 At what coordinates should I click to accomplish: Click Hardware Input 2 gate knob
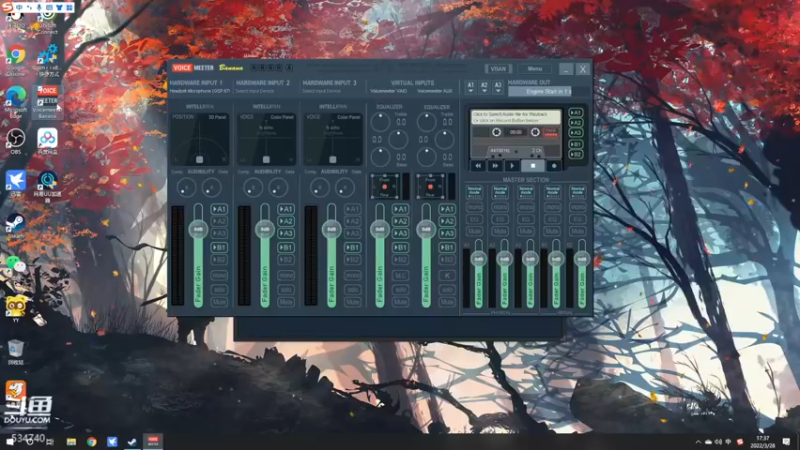pos(278,188)
